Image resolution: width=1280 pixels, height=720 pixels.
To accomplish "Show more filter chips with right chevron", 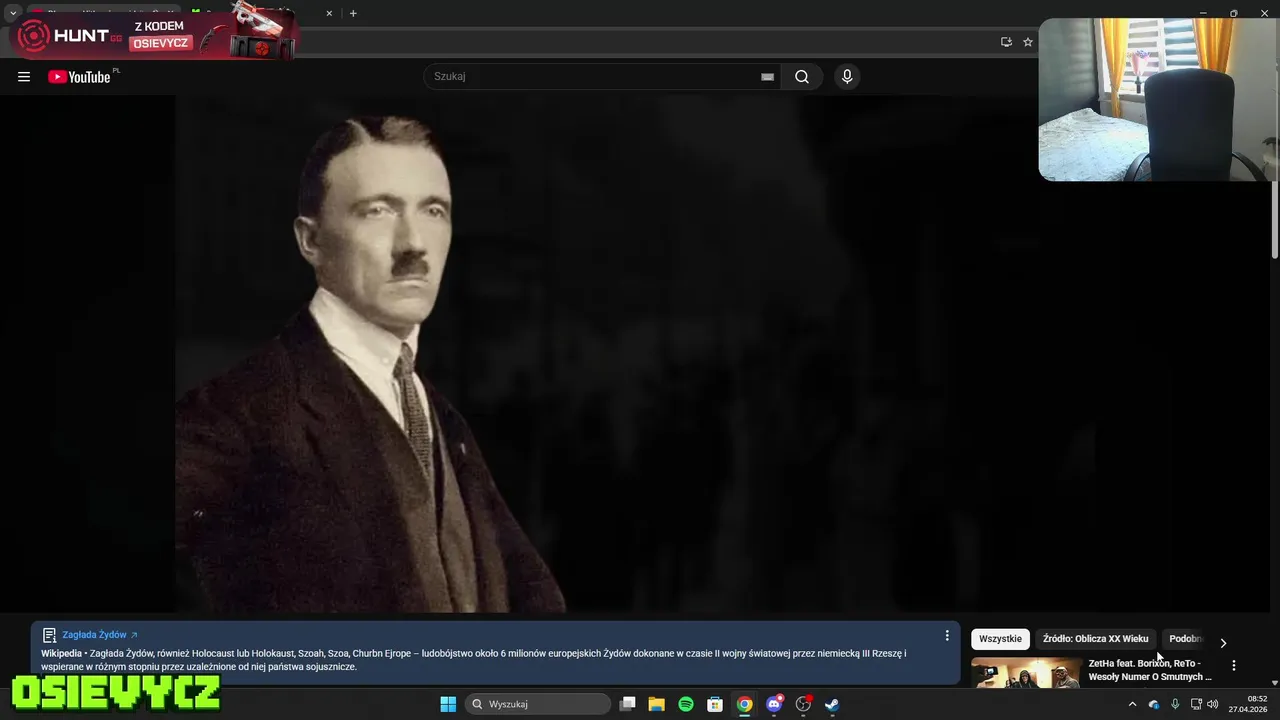I will pyautogui.click(x=1222, y=643).
